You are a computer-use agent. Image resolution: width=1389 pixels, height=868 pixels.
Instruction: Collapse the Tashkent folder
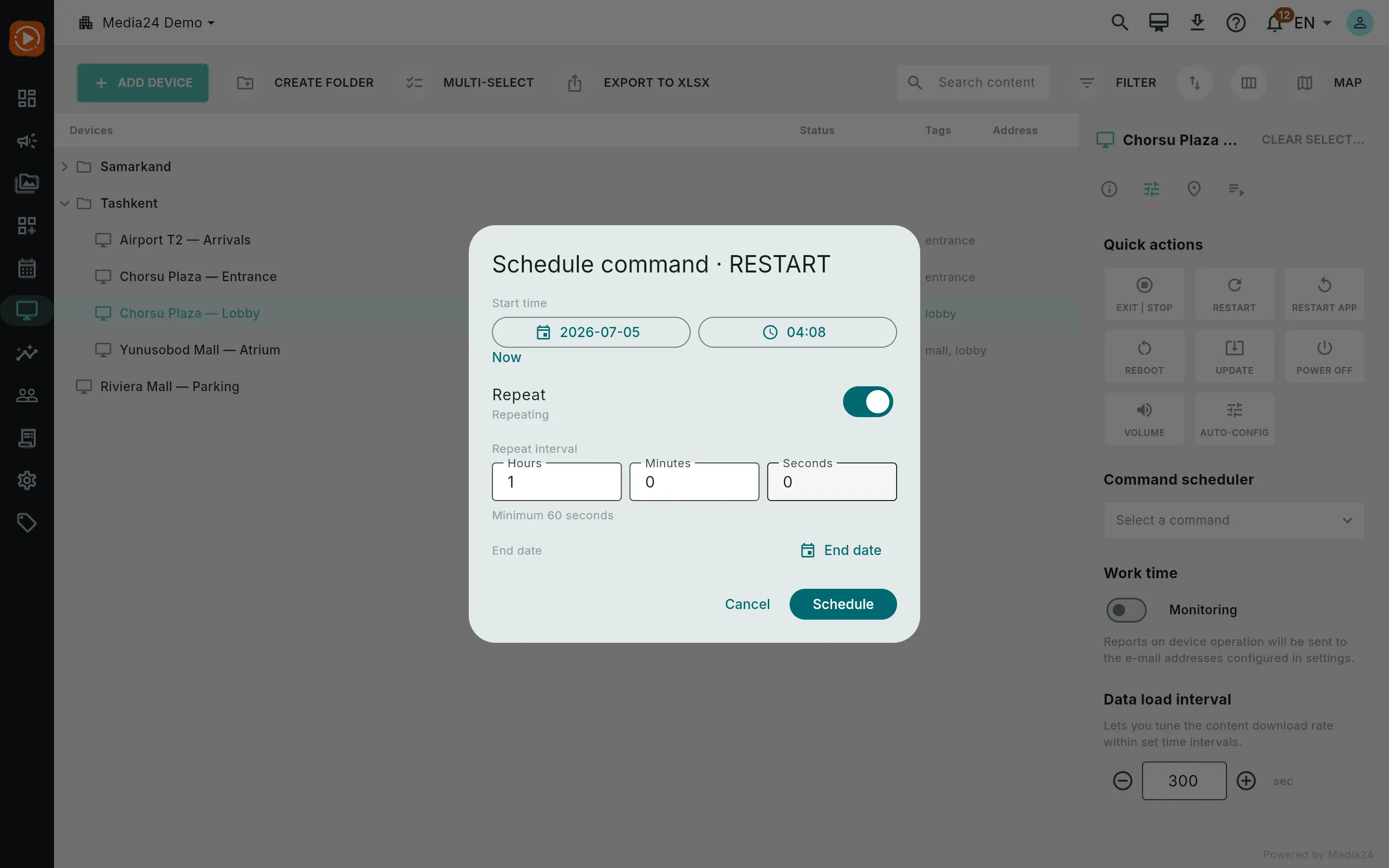65,203
